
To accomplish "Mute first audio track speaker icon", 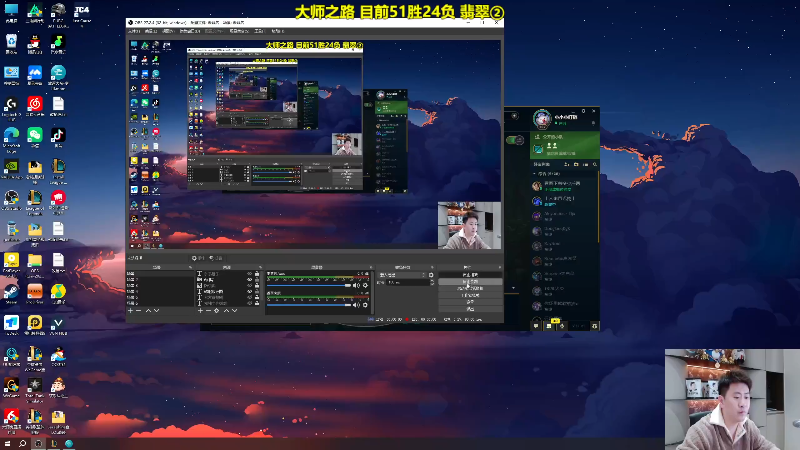I will [357, 285].
